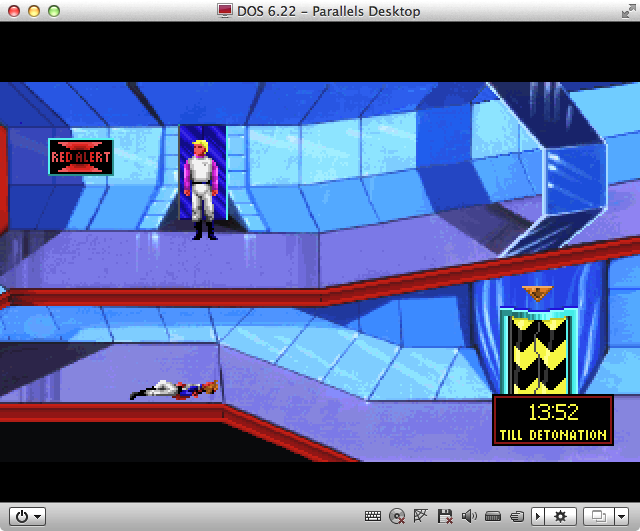
Task: Click the Parallels window title icon
Action: tap(224, 11)
